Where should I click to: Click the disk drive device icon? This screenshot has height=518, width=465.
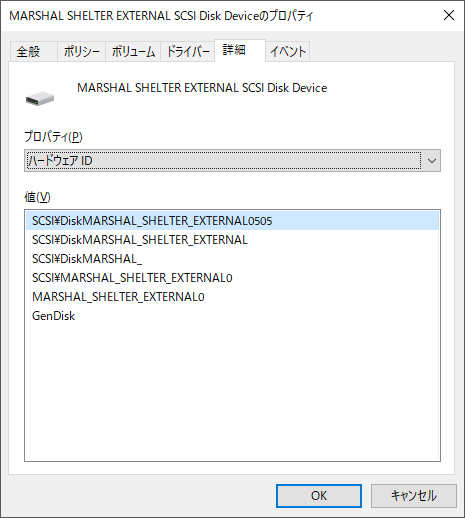pyautogui.click(x=40, y=99)
